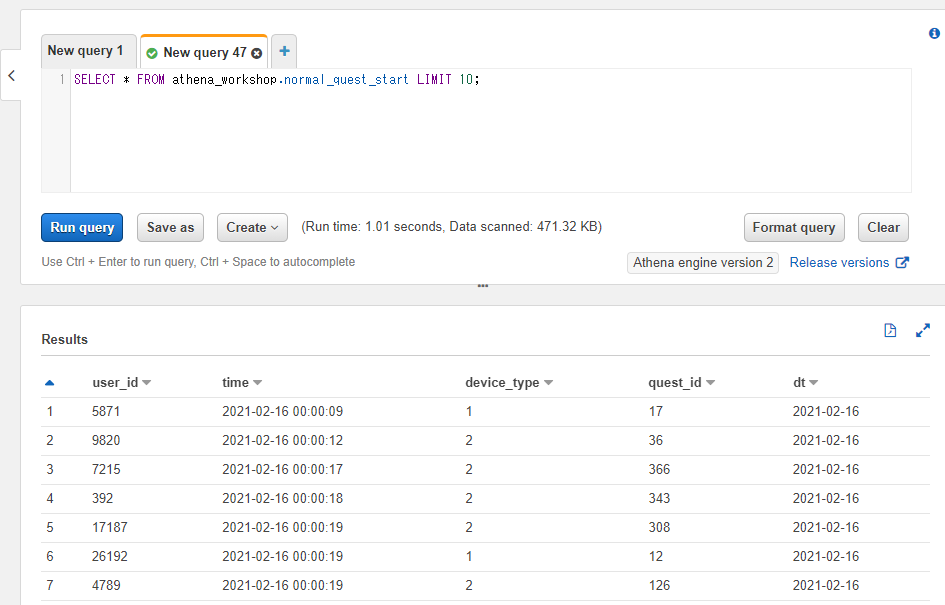The width and height of the screenshot is (945, 605).
Task: Click inside the SQL query editor
Action: (x=491, y=131)
